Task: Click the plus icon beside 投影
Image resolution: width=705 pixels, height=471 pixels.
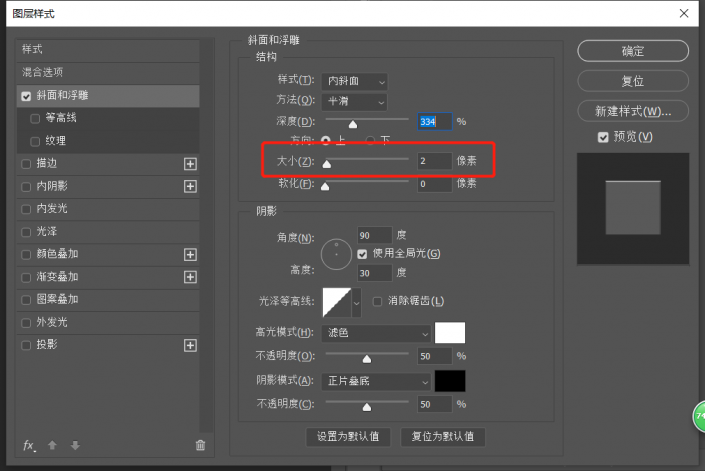Action: [190, 345]
